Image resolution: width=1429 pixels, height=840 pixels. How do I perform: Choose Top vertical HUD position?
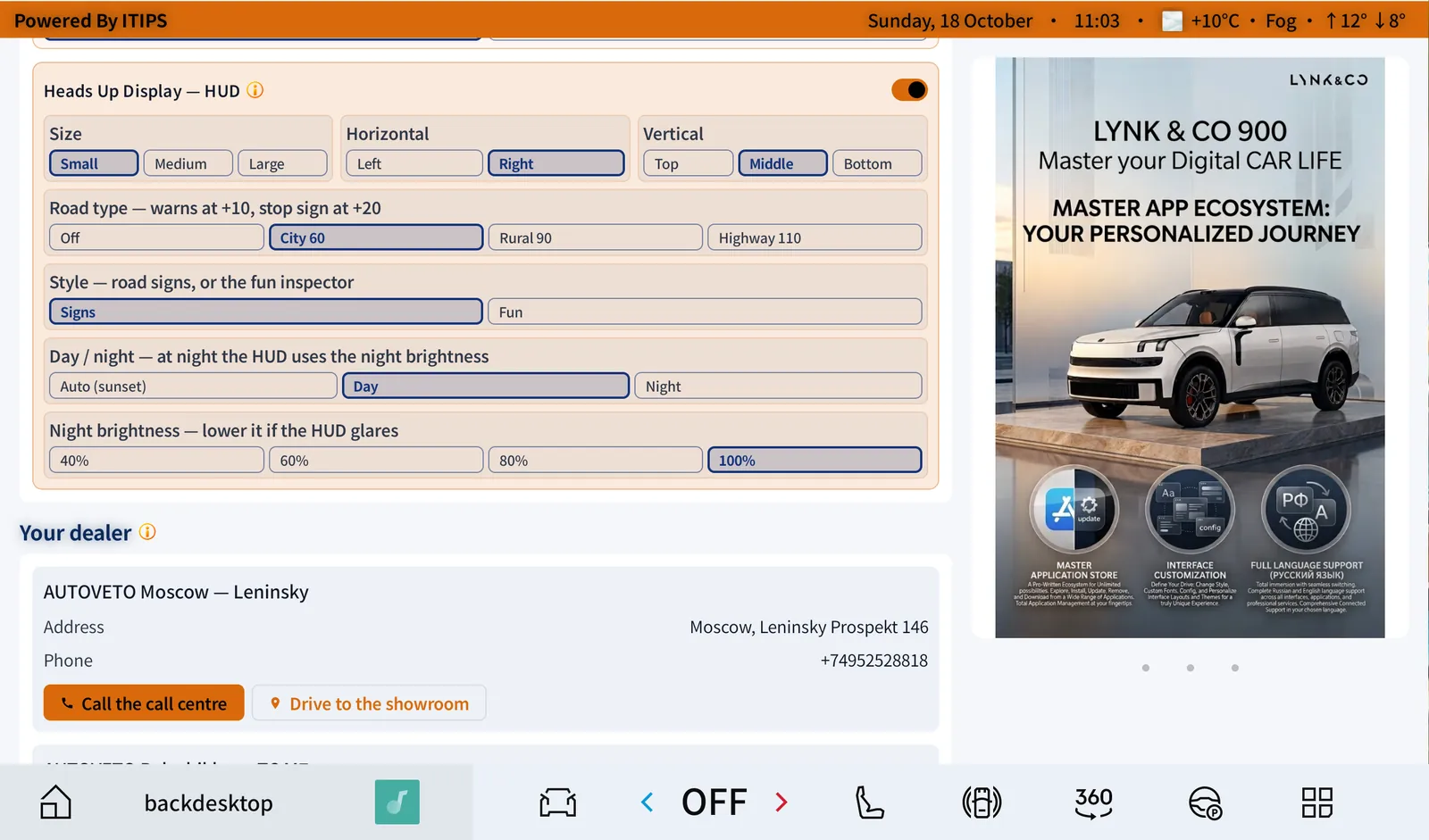click(688, 163)
